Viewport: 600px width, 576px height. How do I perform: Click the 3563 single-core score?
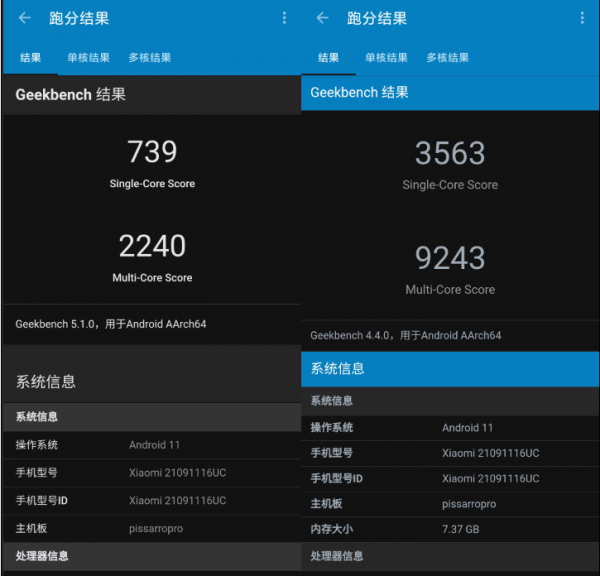450,153
